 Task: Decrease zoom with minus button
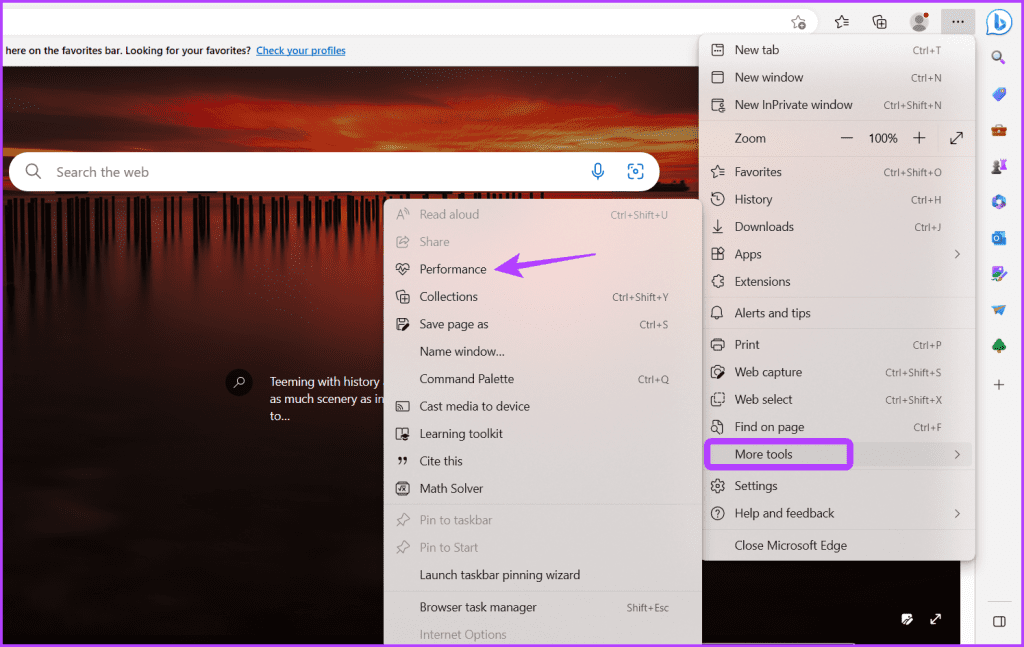pos(846,138)
